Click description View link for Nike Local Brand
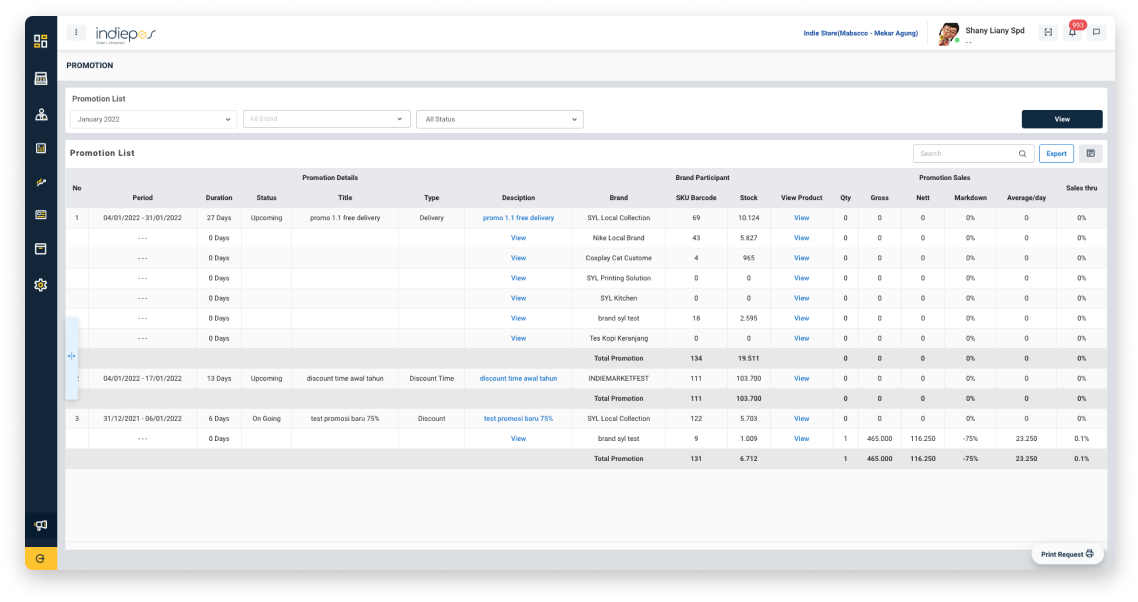This screenshot has height=602, width=1138. point(518,238)
